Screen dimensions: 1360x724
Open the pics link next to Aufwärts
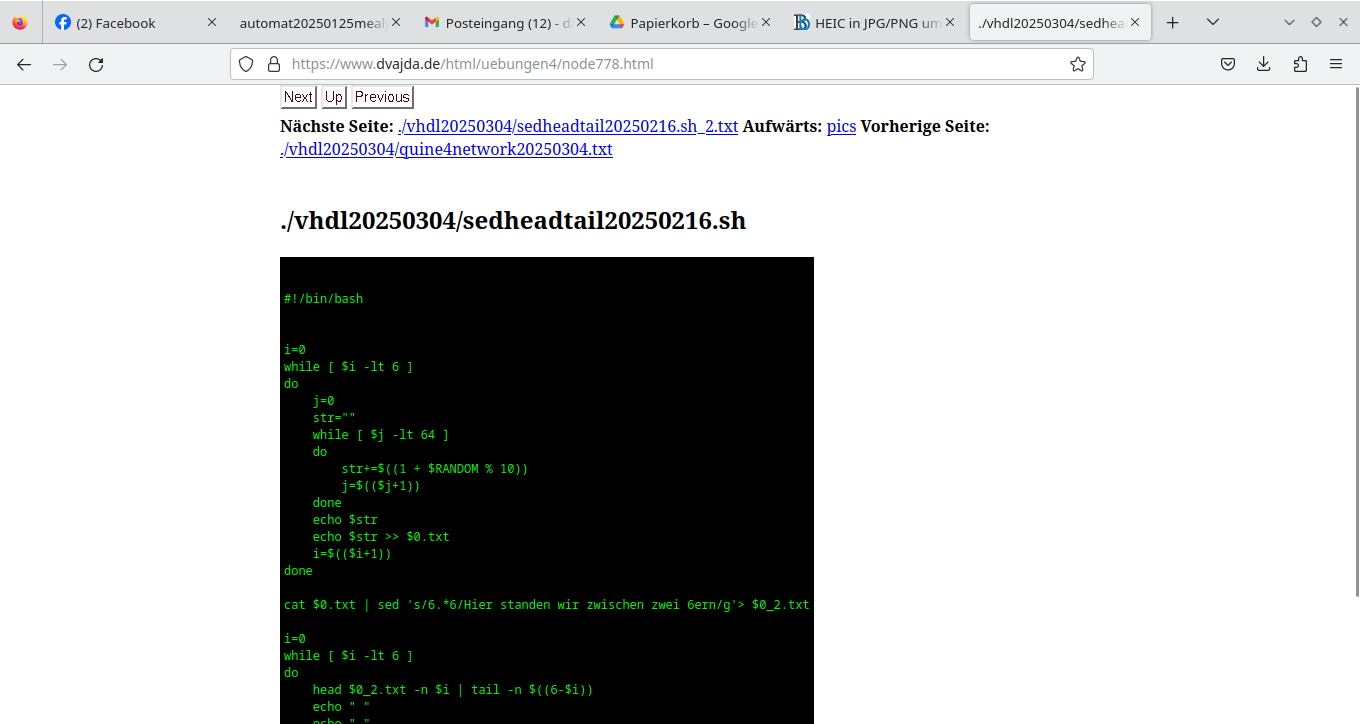841,127
